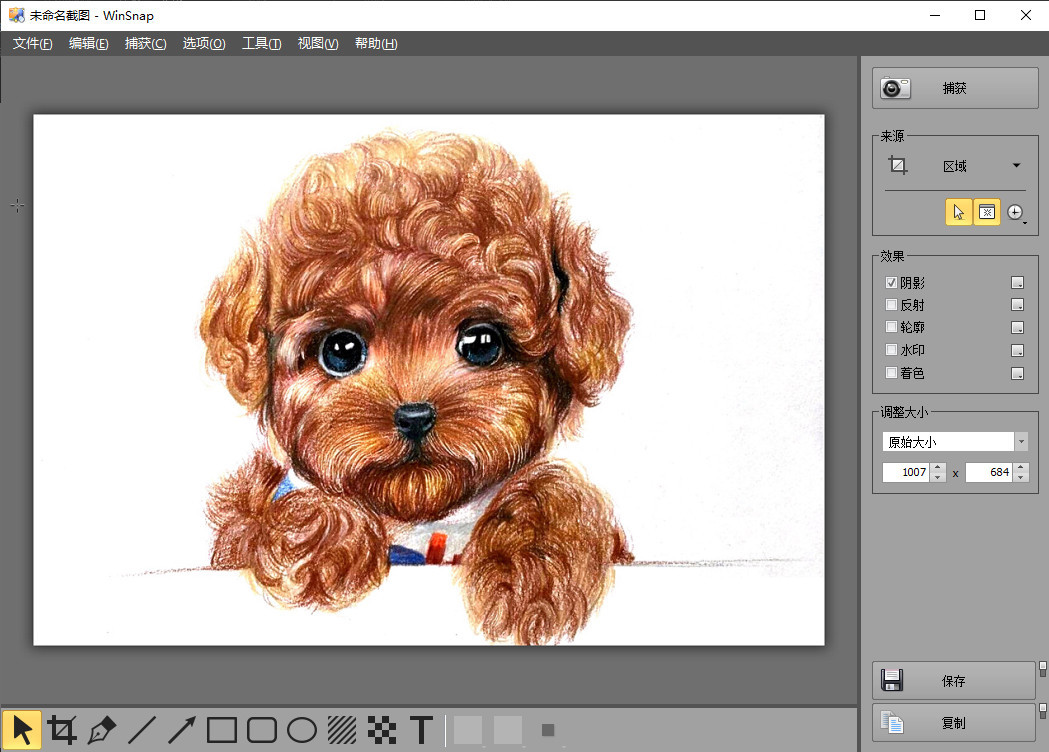Click the 保存 save button

953,681
